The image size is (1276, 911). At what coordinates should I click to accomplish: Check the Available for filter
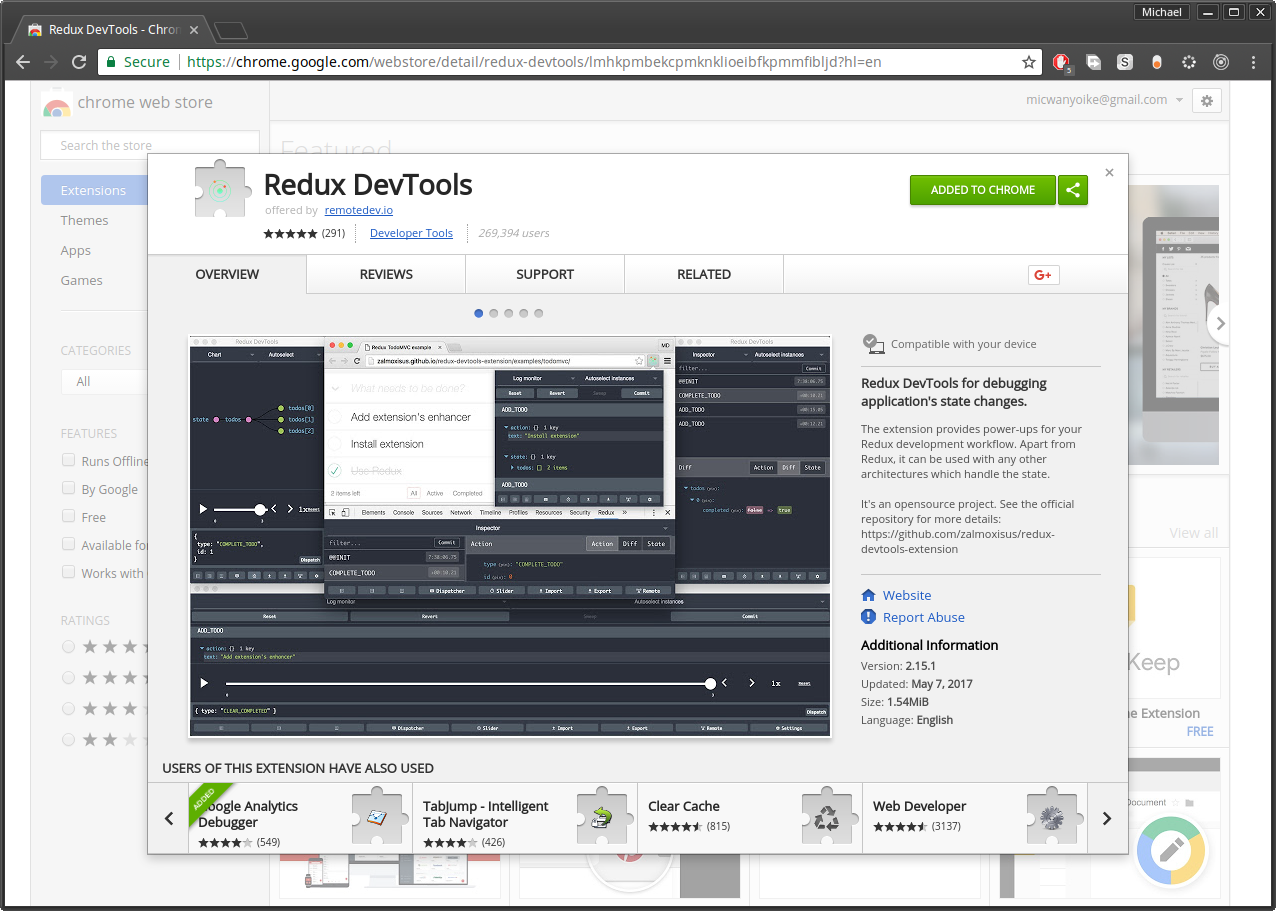[68, 544]
